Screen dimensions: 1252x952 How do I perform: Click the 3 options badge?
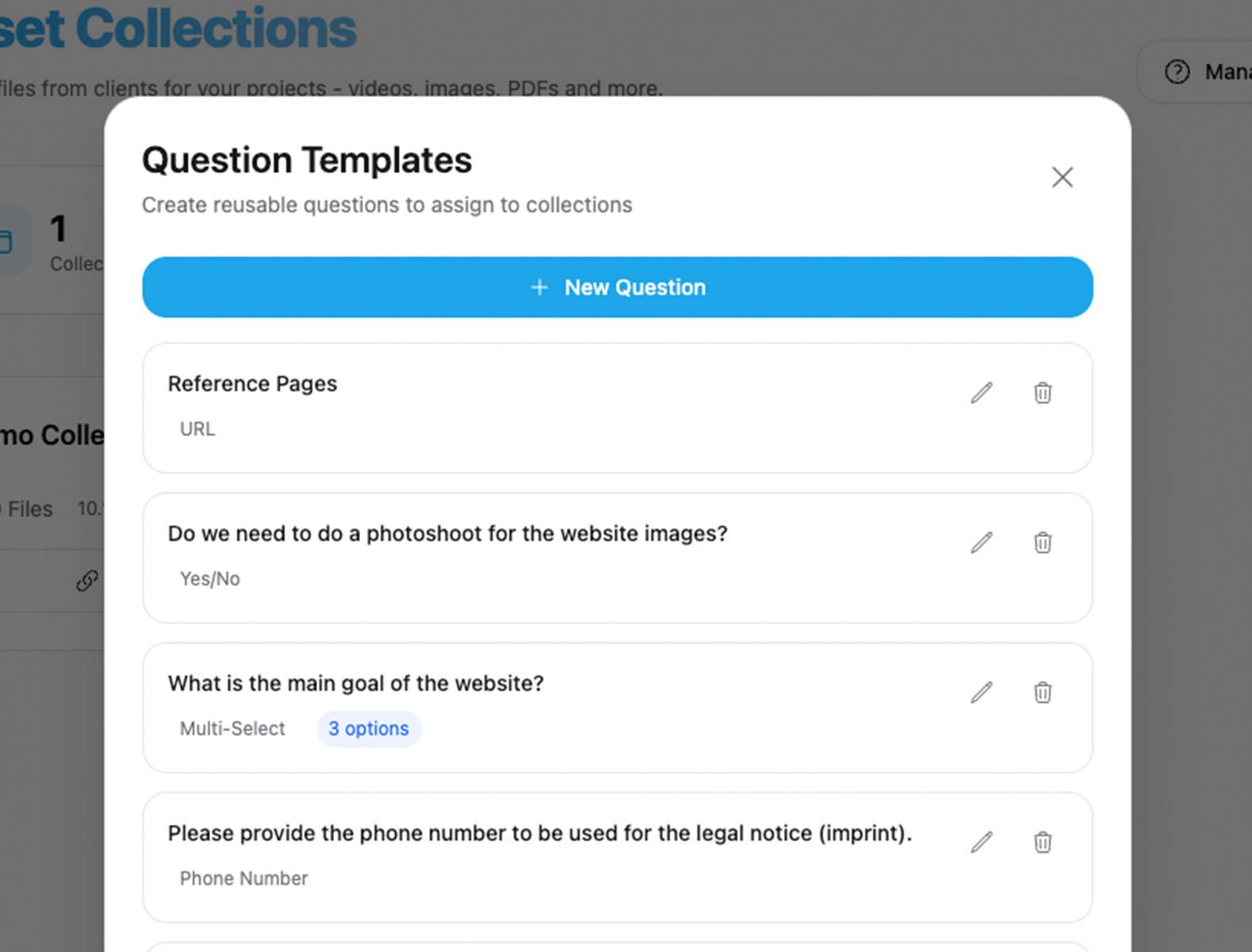pos(369,729)
